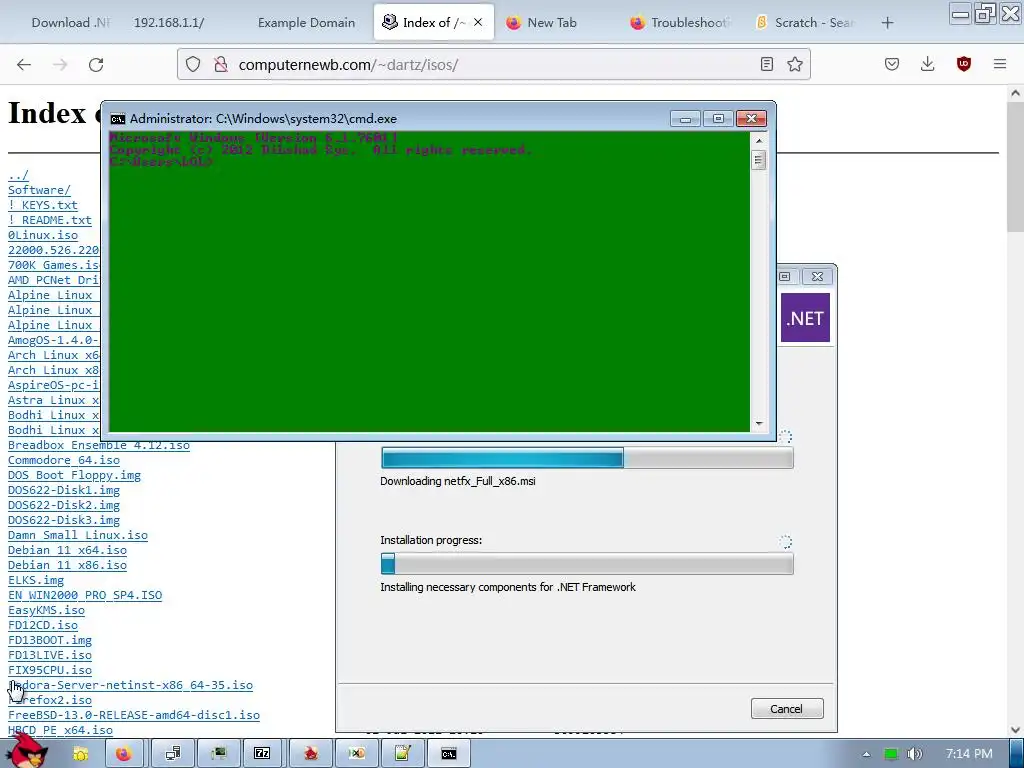Click the green command prompt console area
The height and width of the screenshot is (768, 1024).
[x=429, y=281]
